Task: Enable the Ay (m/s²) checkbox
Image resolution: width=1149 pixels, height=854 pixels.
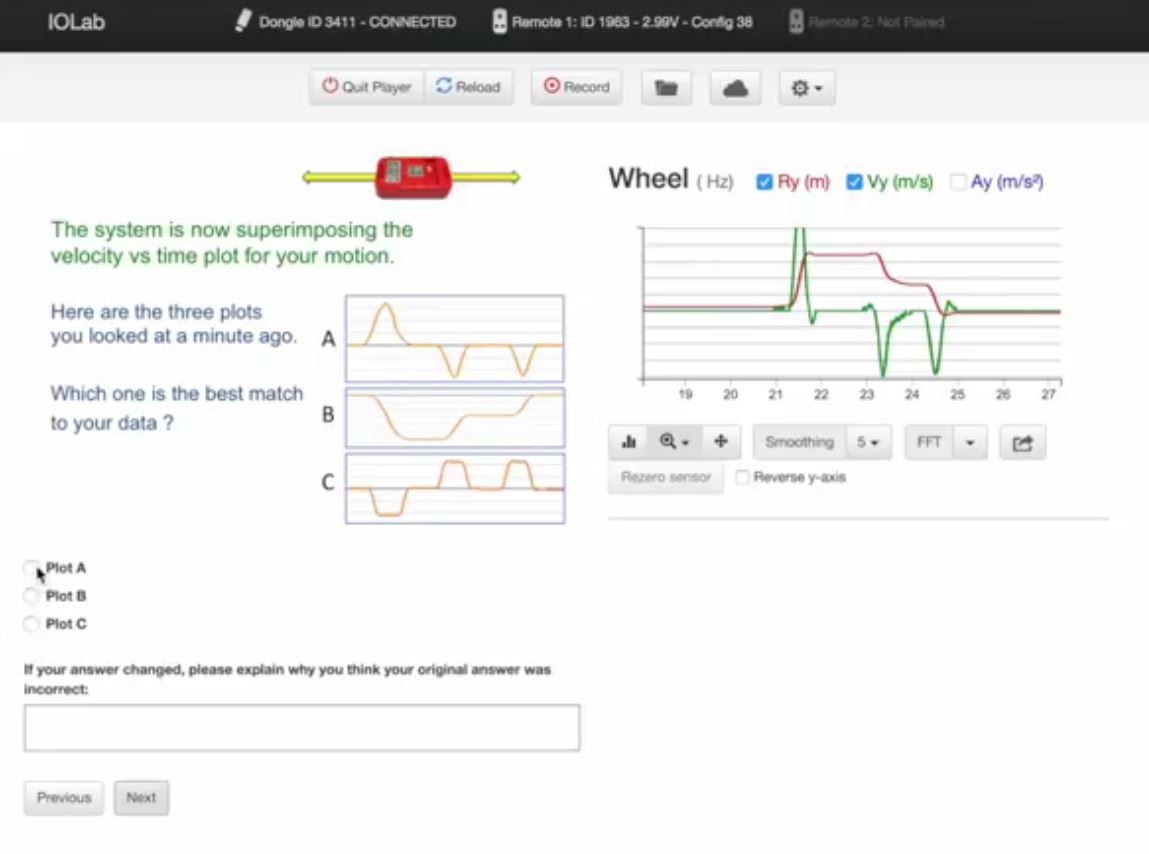Action: (958, 182)
